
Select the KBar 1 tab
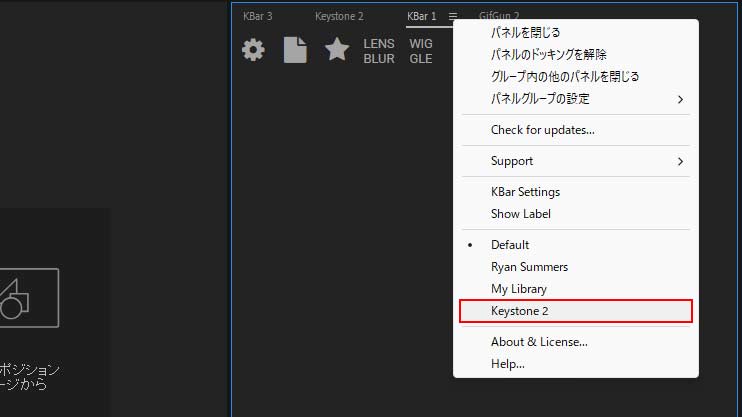(x=422, y=16)
